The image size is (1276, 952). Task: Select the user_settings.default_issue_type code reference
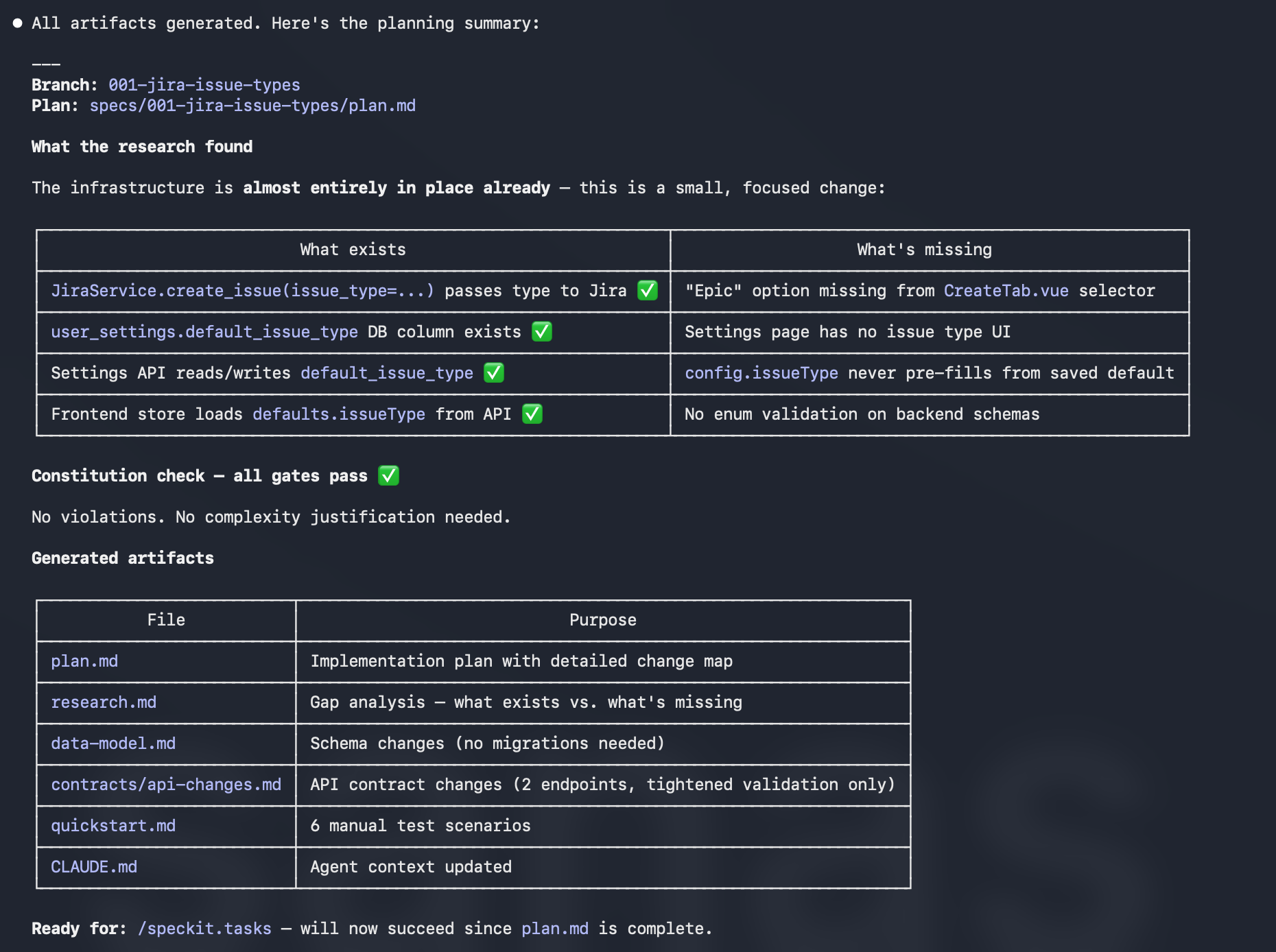click(x=204, y=332)
